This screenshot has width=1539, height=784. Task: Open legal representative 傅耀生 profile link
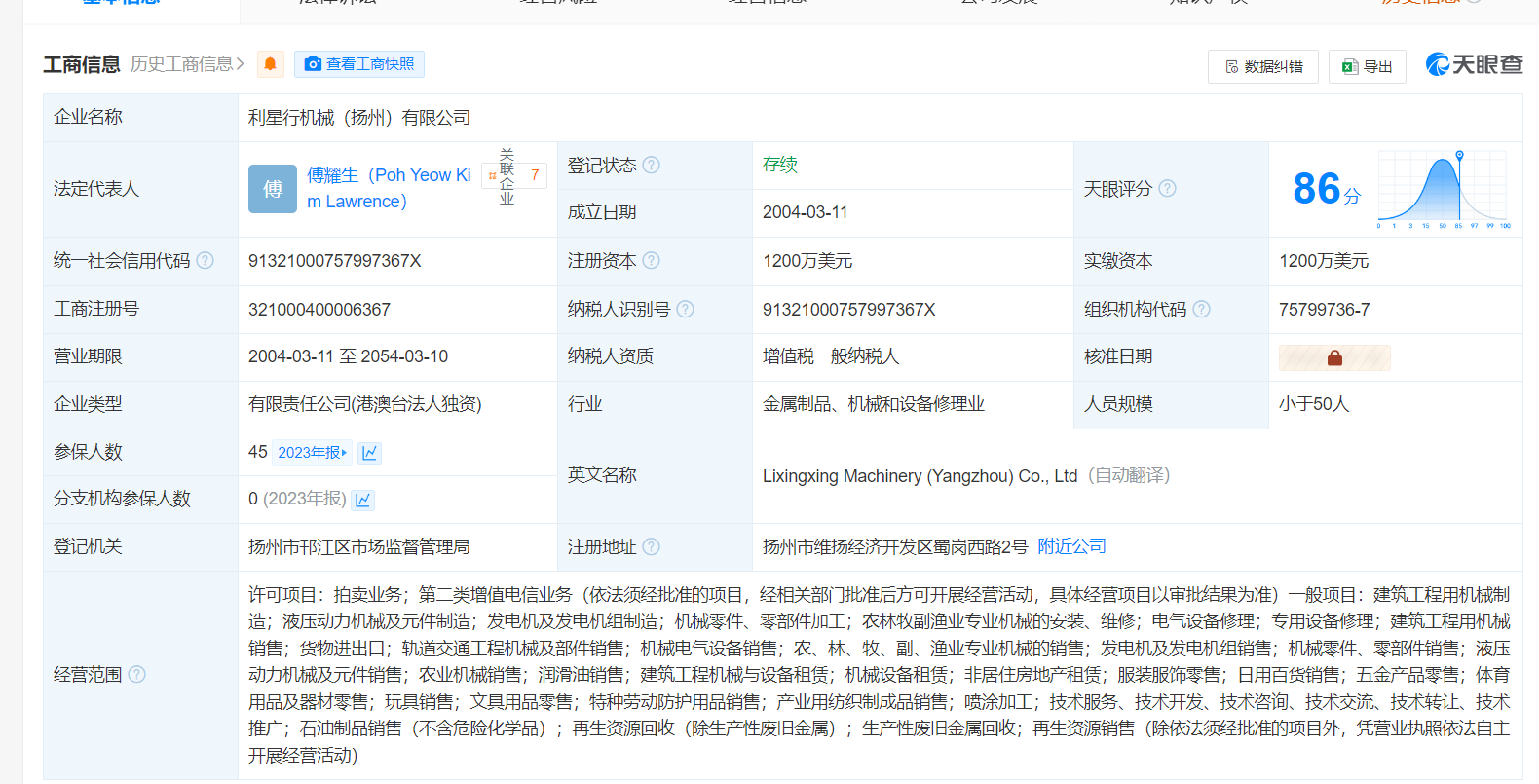(x=389, y=188)
